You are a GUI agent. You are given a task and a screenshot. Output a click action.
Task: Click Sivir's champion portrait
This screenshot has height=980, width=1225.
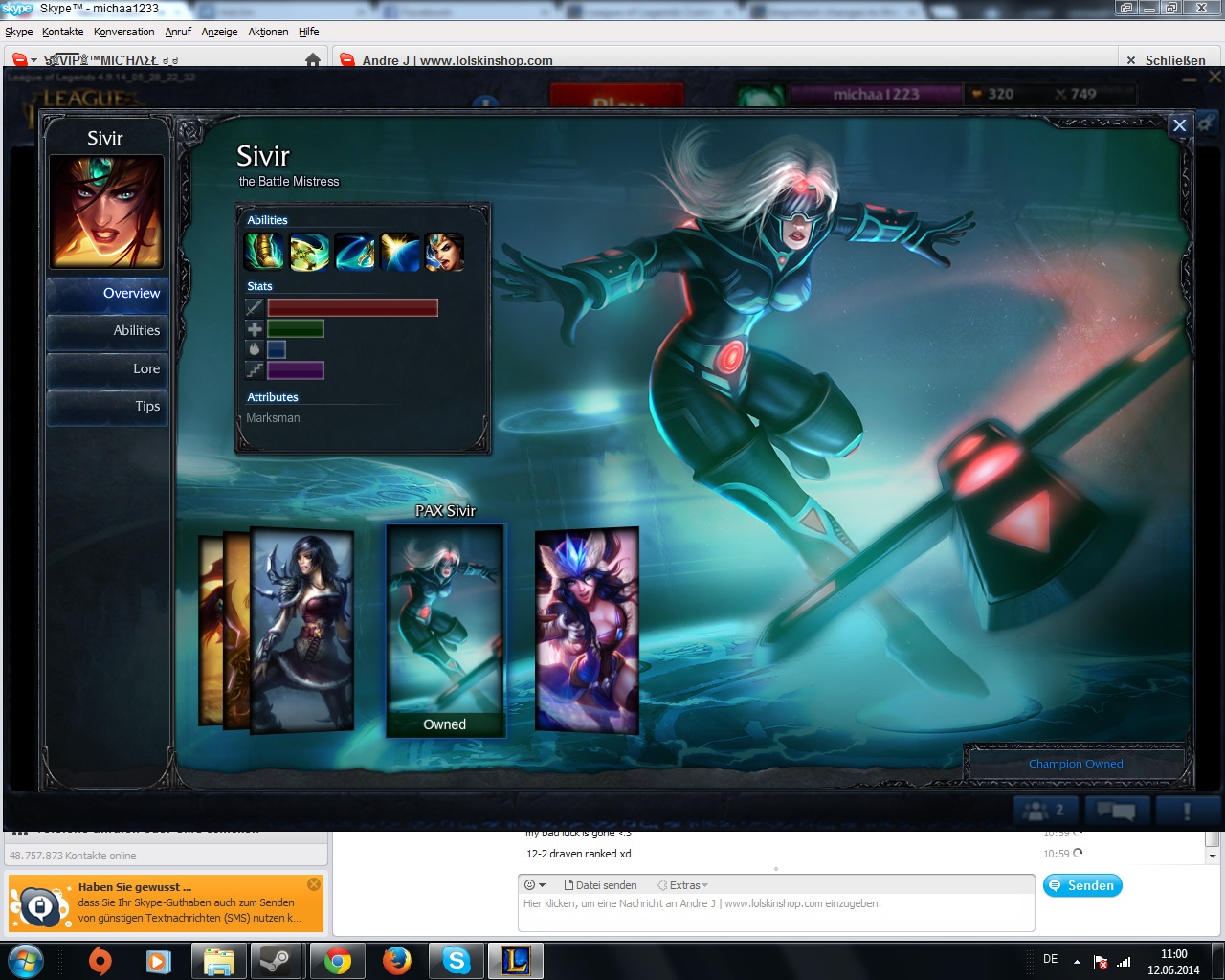[106, 212]
